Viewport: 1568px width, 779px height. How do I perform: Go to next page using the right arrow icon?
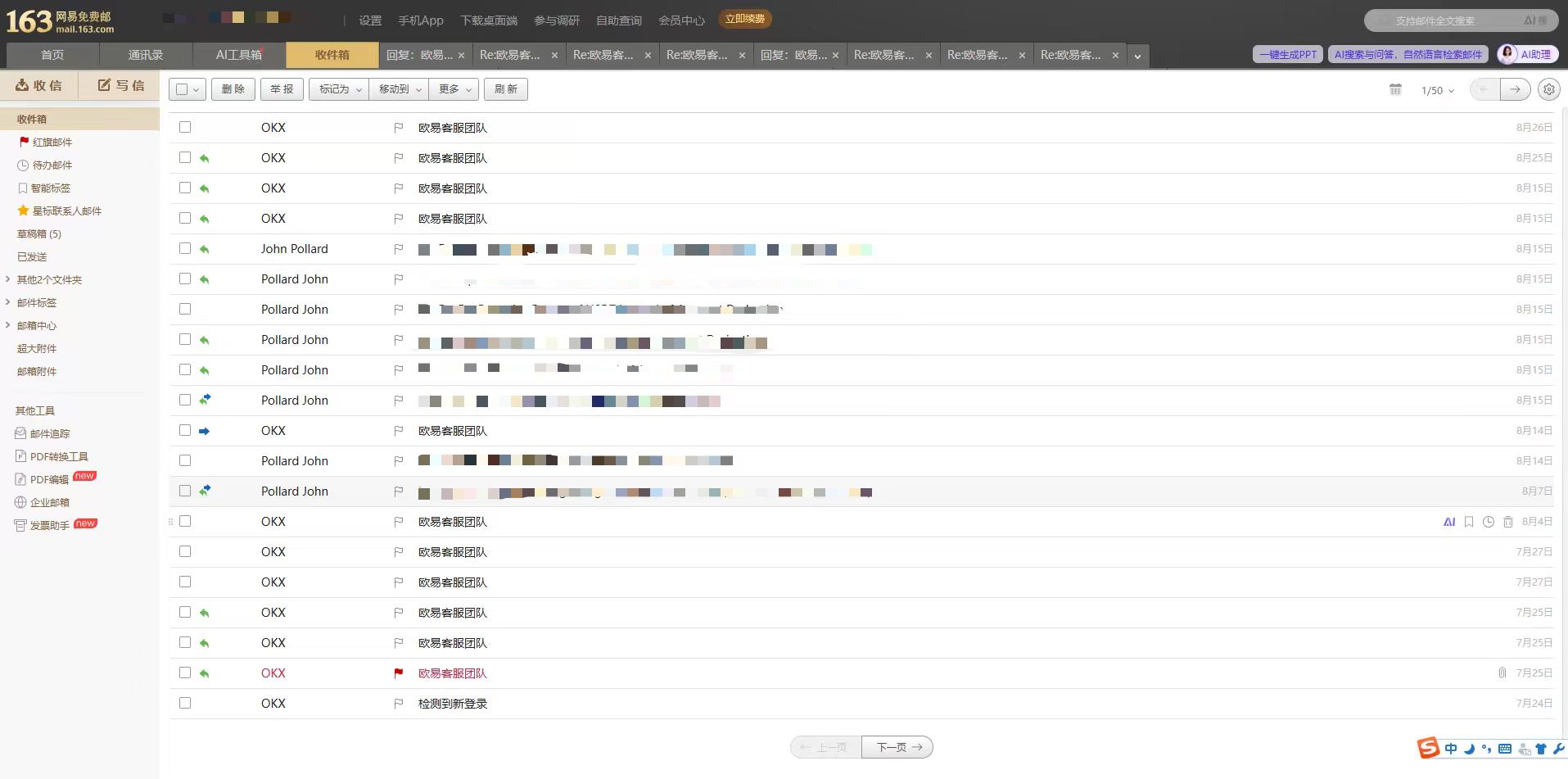pos(1515,89)
